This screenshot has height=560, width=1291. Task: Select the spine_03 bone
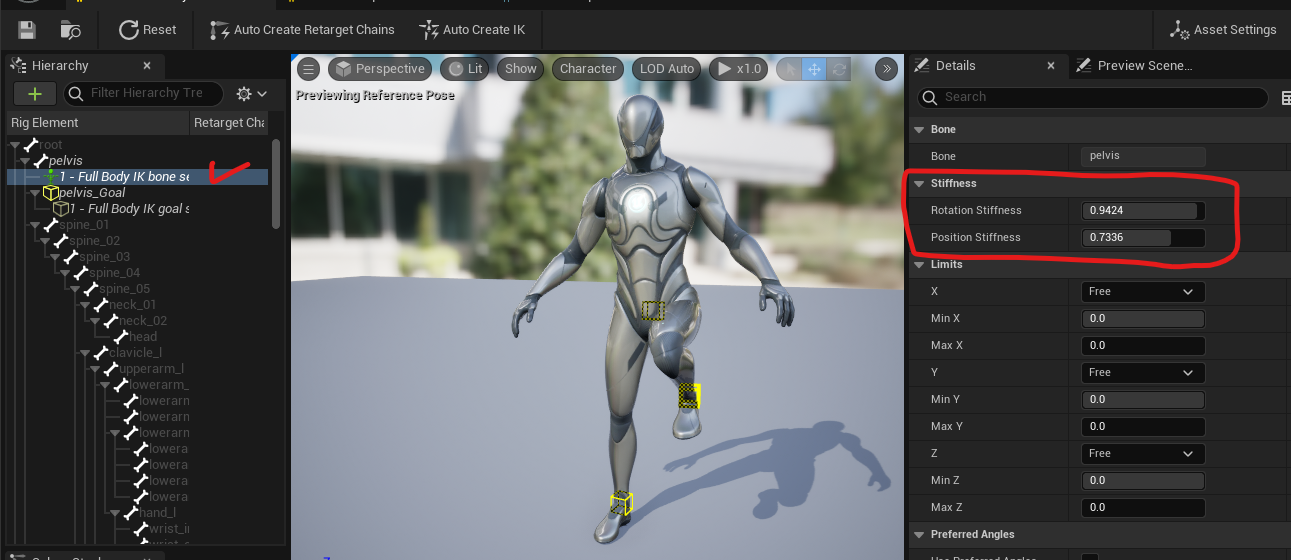(x=104, y=256)
